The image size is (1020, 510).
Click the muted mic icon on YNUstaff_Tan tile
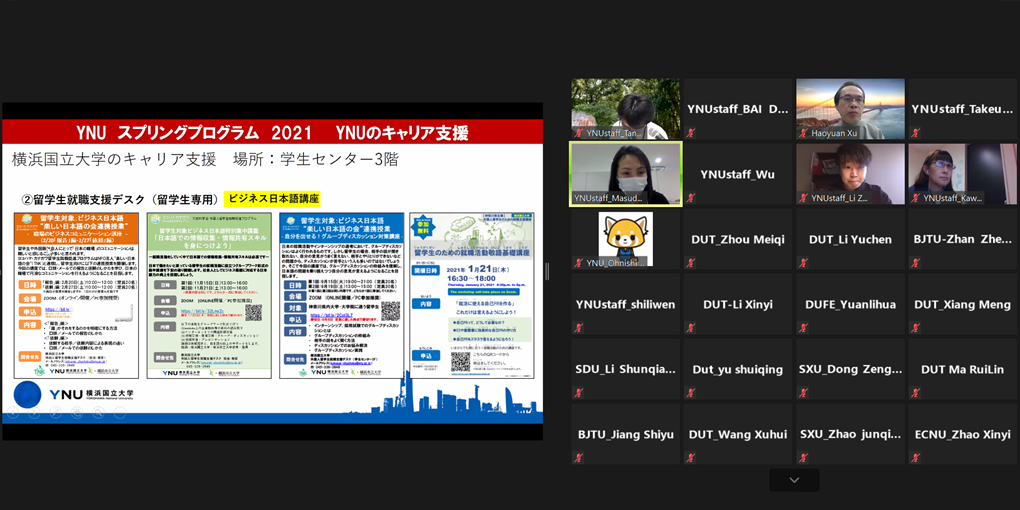point(578,133)
